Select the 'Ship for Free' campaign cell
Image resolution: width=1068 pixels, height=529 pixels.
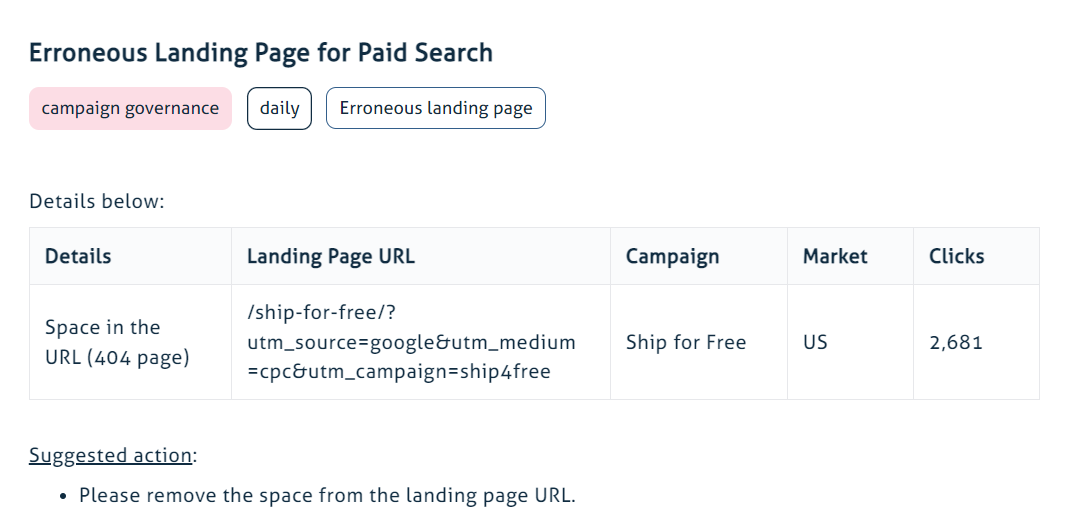pyautogui.click(x=686, y=342)
